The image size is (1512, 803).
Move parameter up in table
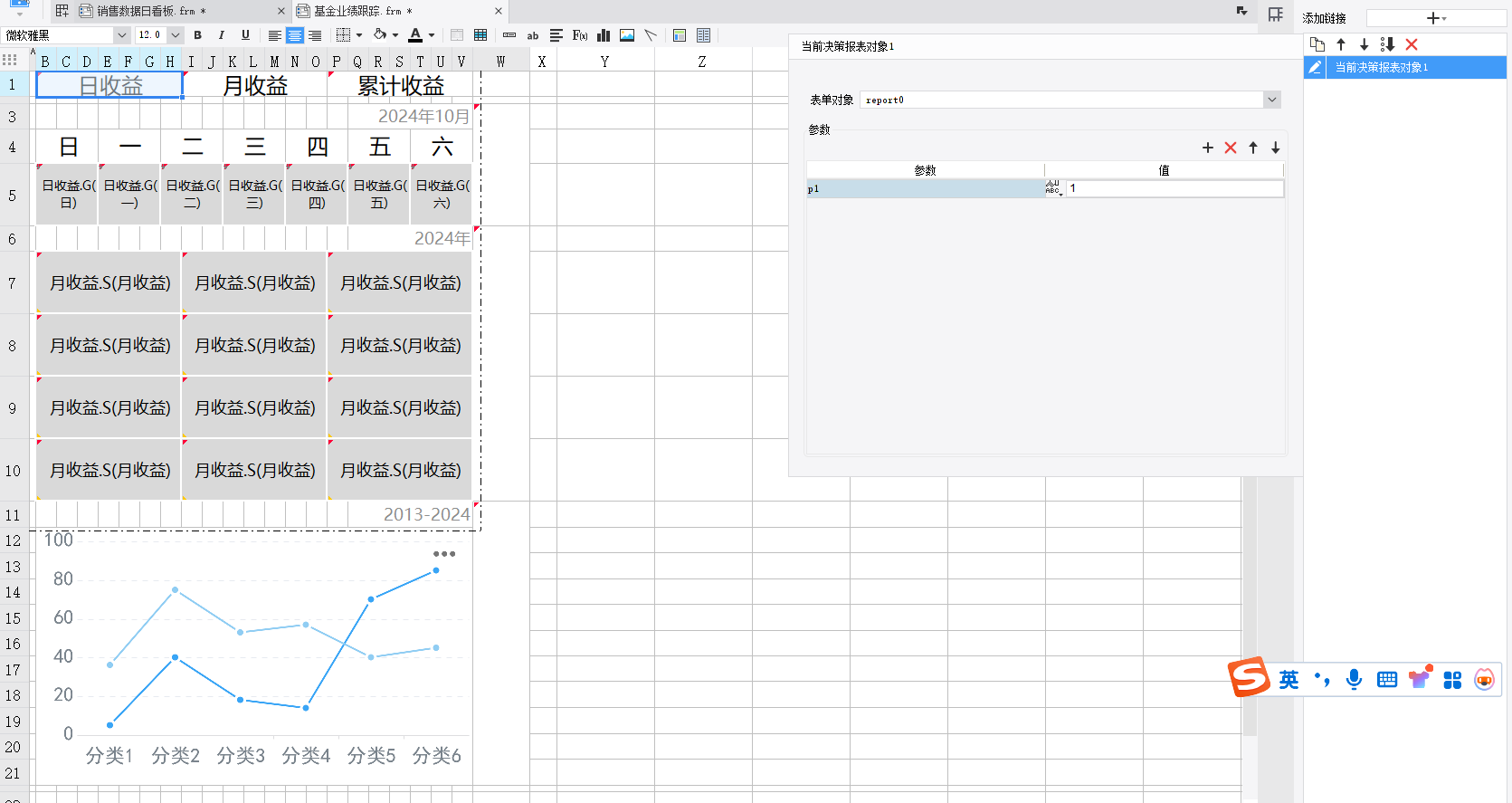1253,148
